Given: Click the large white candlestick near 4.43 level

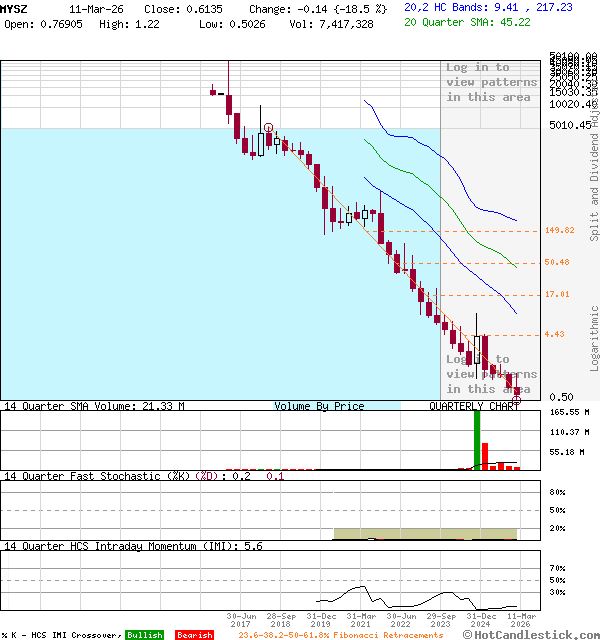Looking at the screenshot, I should point(478,349).
